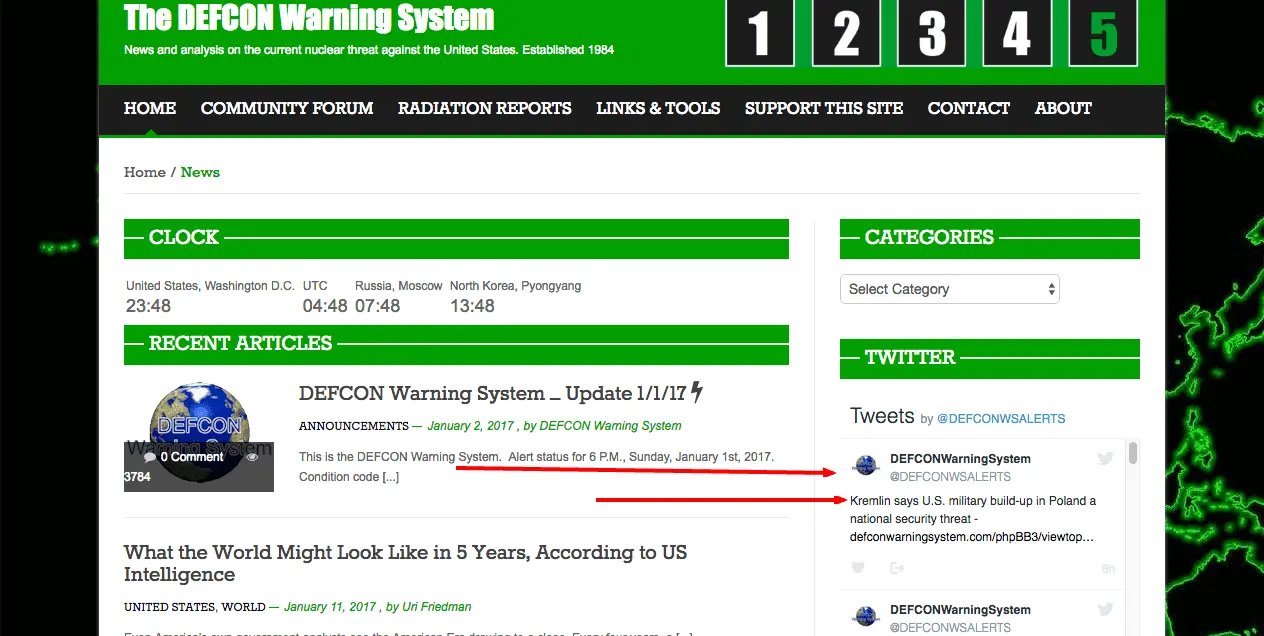Open Support This Site page

[823, 108]
